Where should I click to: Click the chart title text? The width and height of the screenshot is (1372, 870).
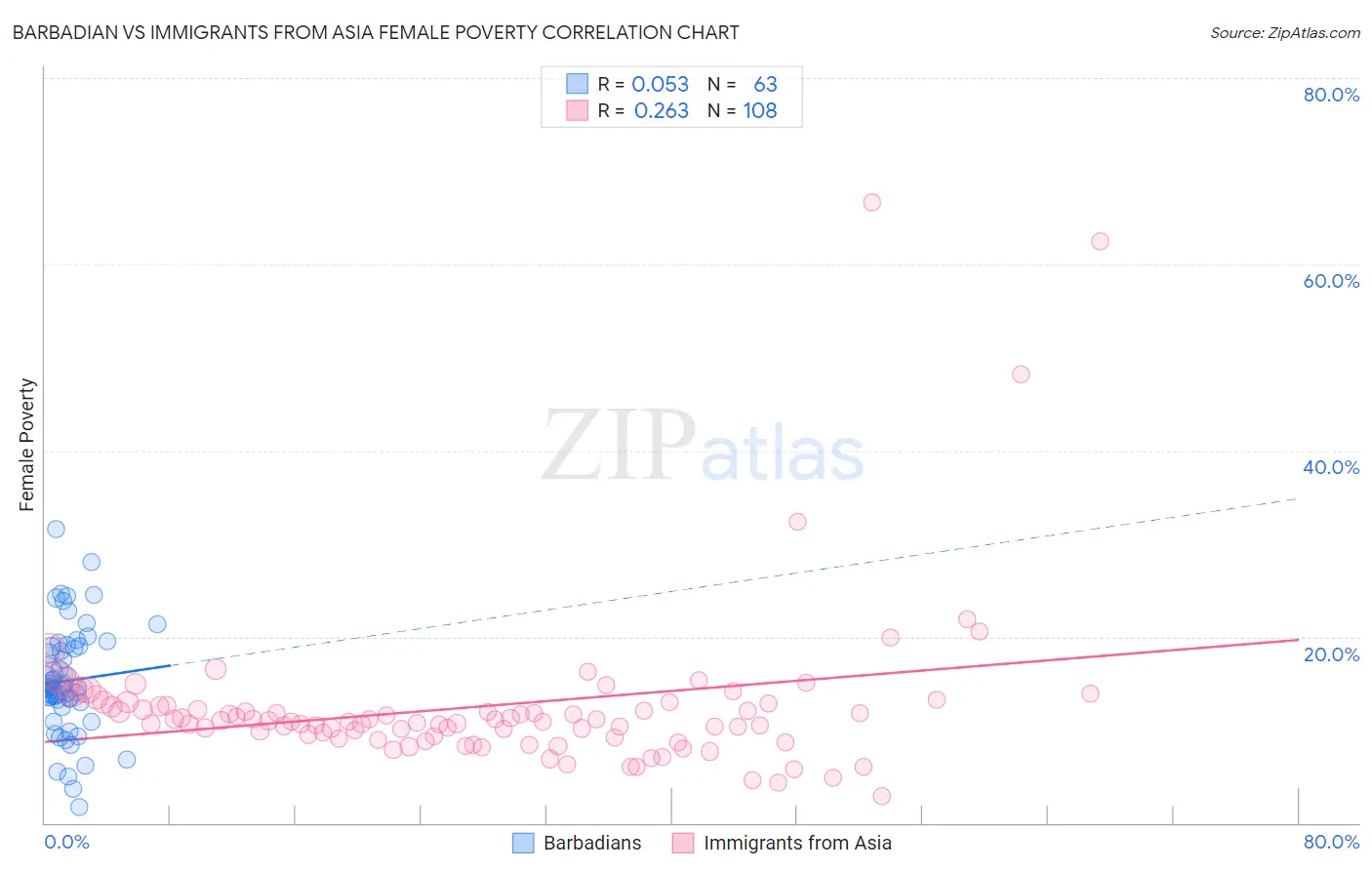376,32
